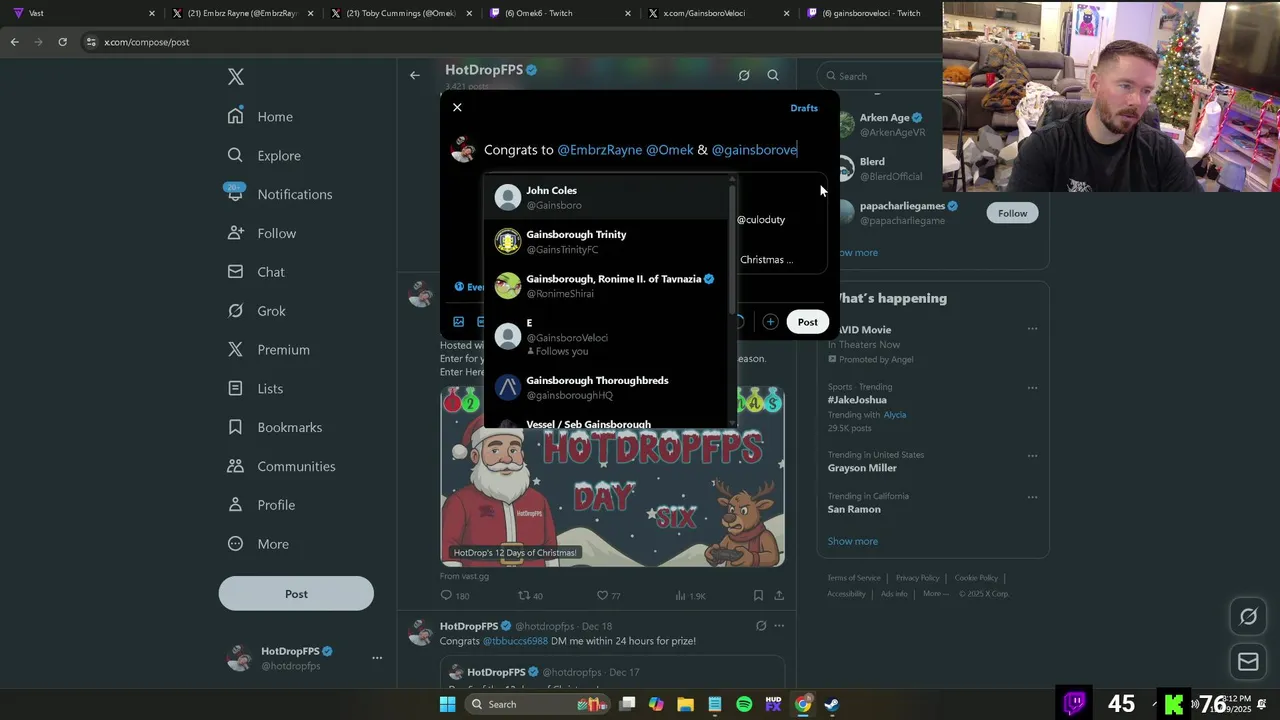This screenshot has width=1280, height=720.
Task: Open Profile in sidebar
Action: pos(262,505)
